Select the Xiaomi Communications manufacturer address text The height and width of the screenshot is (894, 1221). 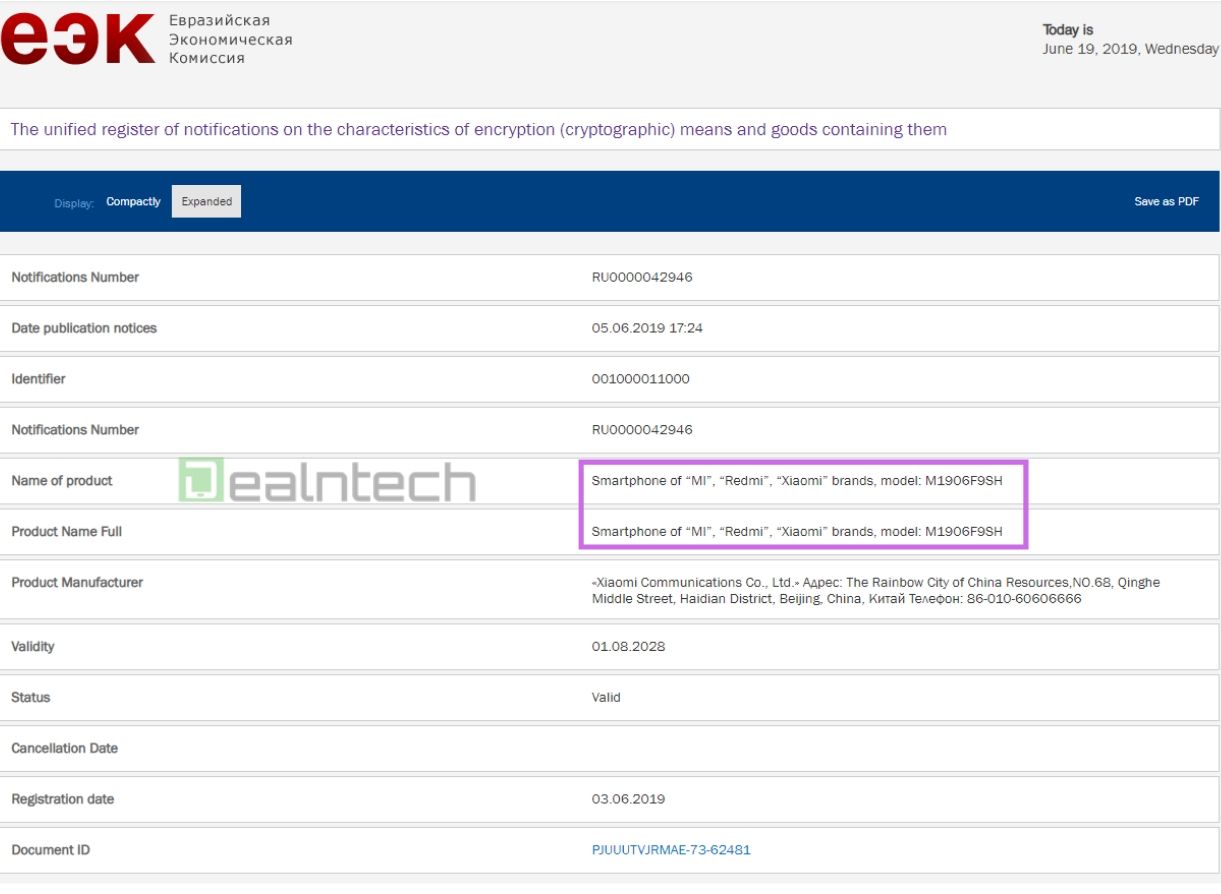(x=876, y=591)
